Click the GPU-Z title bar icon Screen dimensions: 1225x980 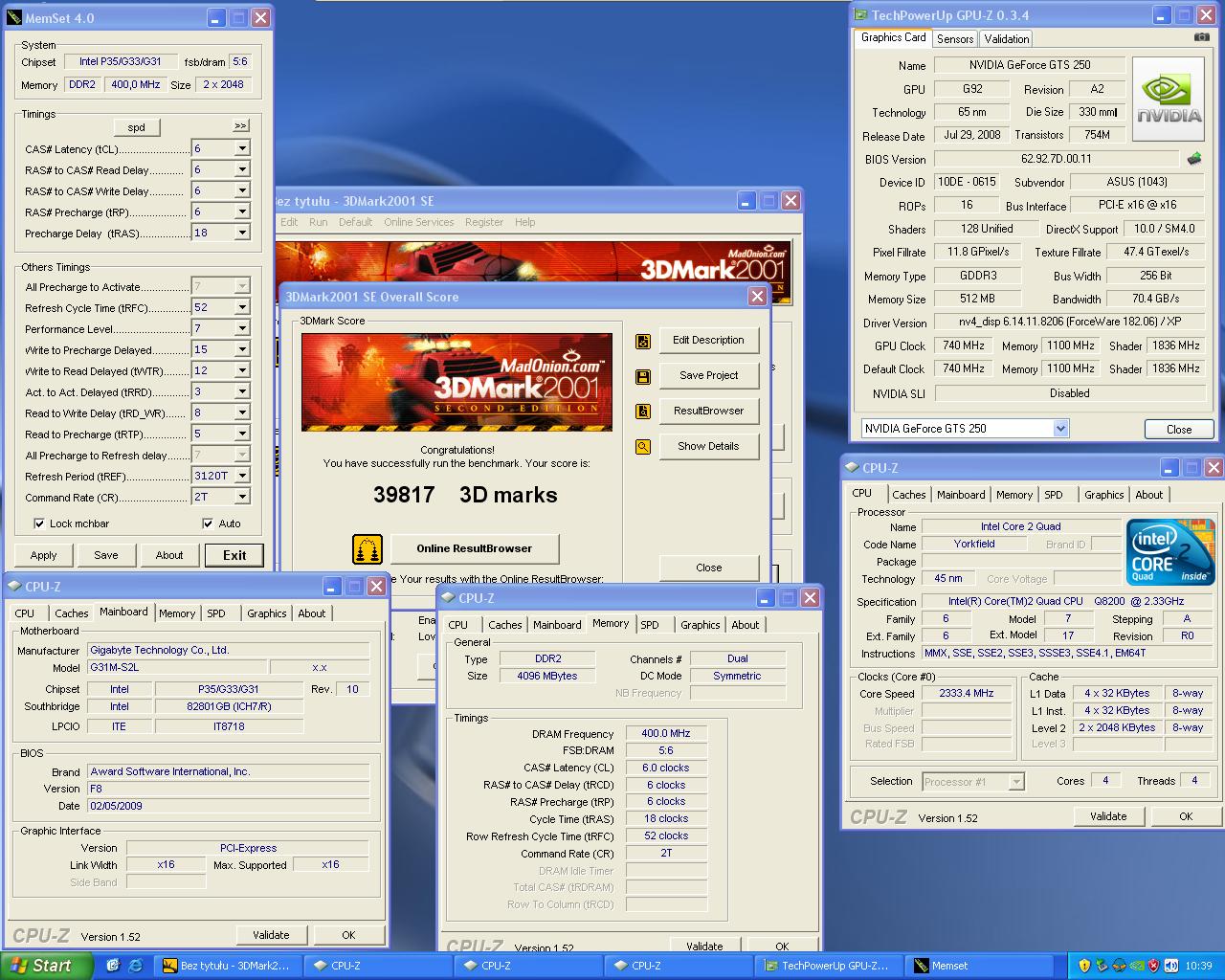(x=860, y=15)
